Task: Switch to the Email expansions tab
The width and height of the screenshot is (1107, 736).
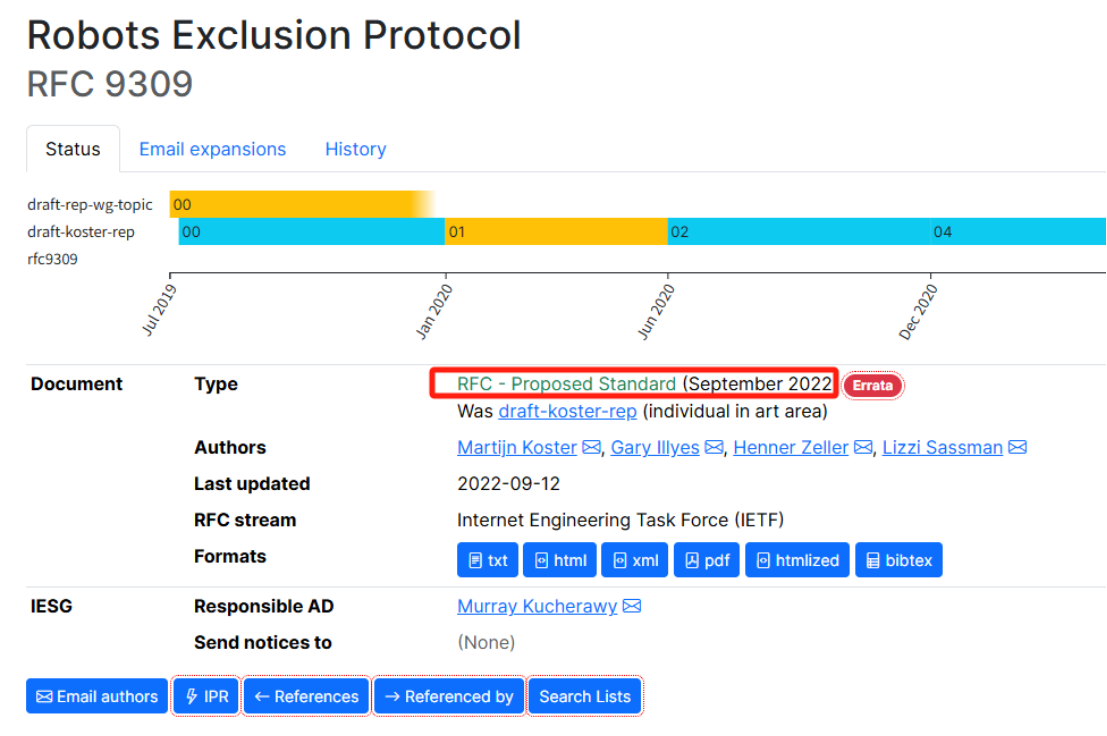Action: click(212, 149)
